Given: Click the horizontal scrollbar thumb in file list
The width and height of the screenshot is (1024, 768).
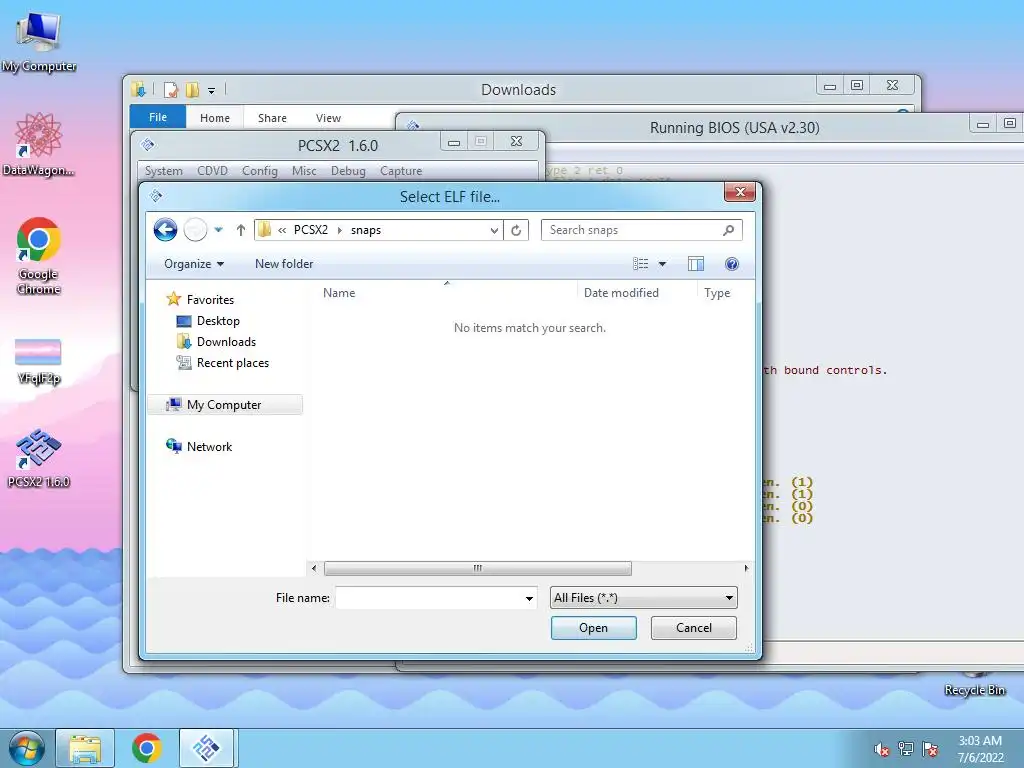Looking at the screenshot, I should [x=477, y=568].
